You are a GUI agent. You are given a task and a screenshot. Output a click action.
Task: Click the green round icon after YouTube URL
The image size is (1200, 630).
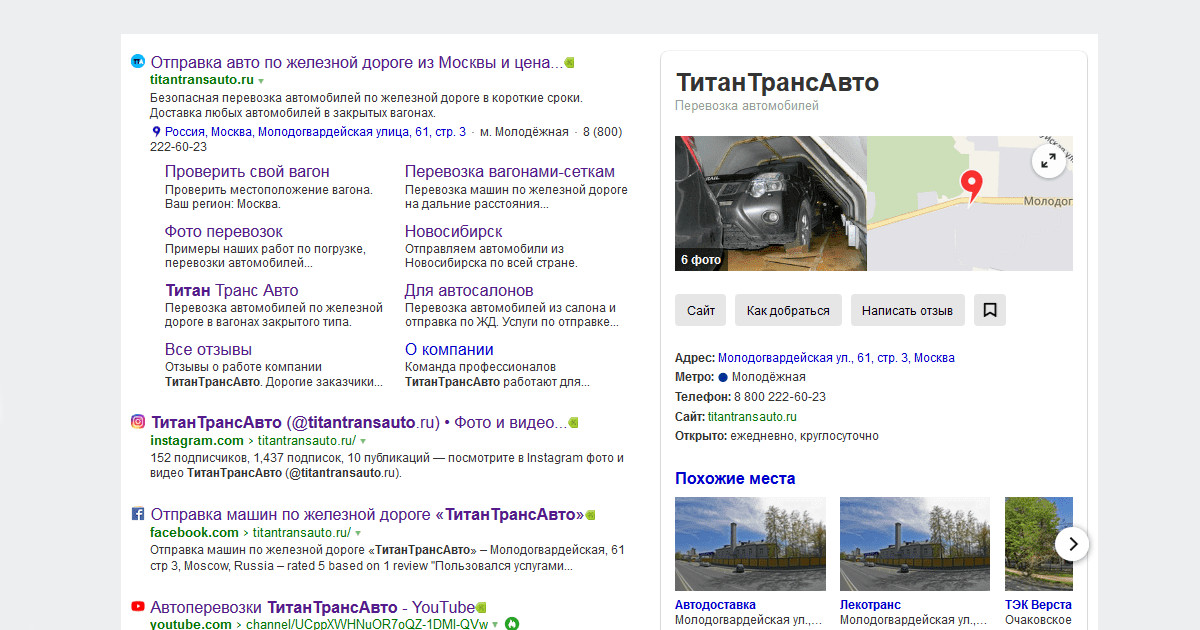(x=512, y=625)
